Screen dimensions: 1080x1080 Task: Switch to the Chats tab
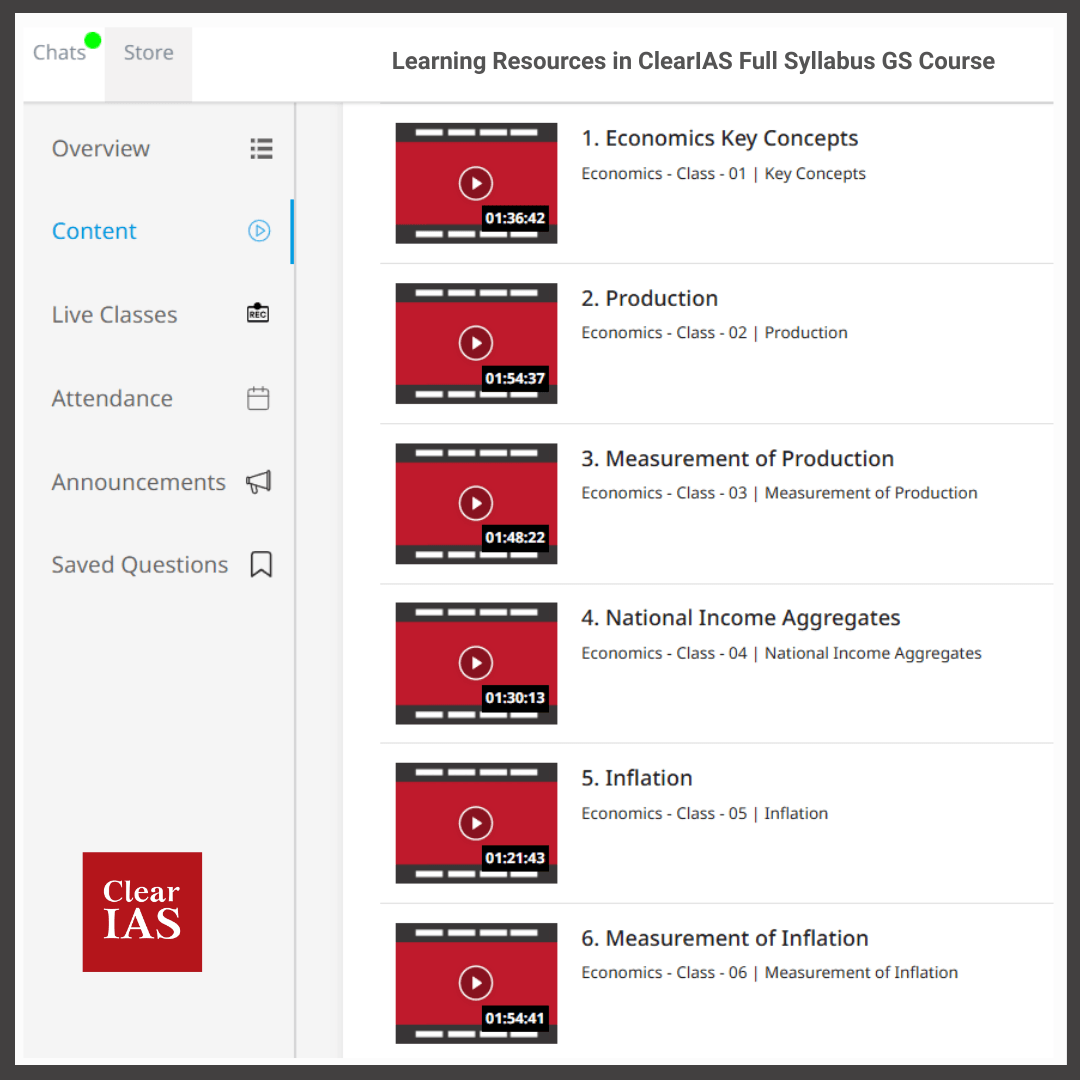(x=60, y=53)
